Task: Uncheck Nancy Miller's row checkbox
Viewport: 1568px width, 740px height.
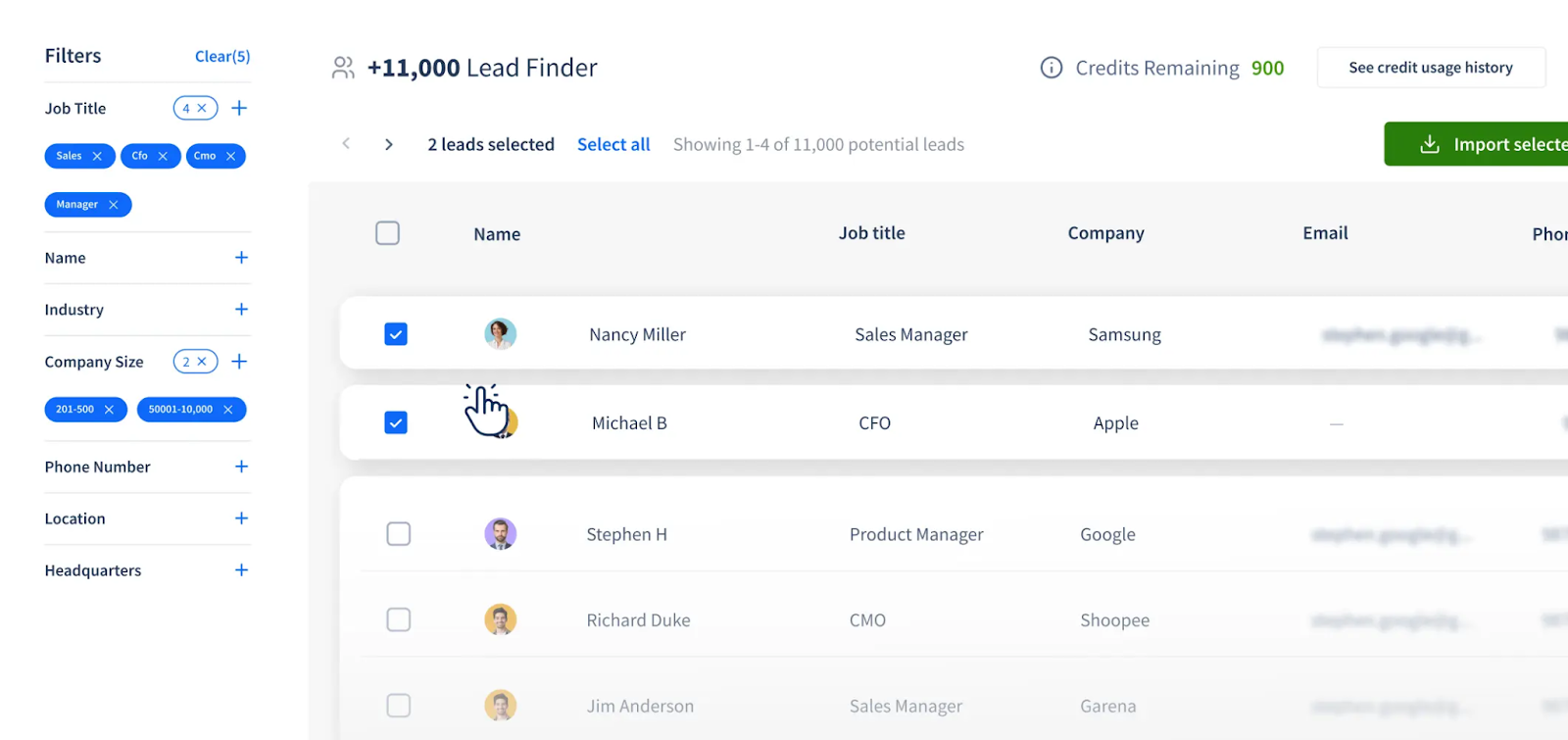Action: (395, 333)
